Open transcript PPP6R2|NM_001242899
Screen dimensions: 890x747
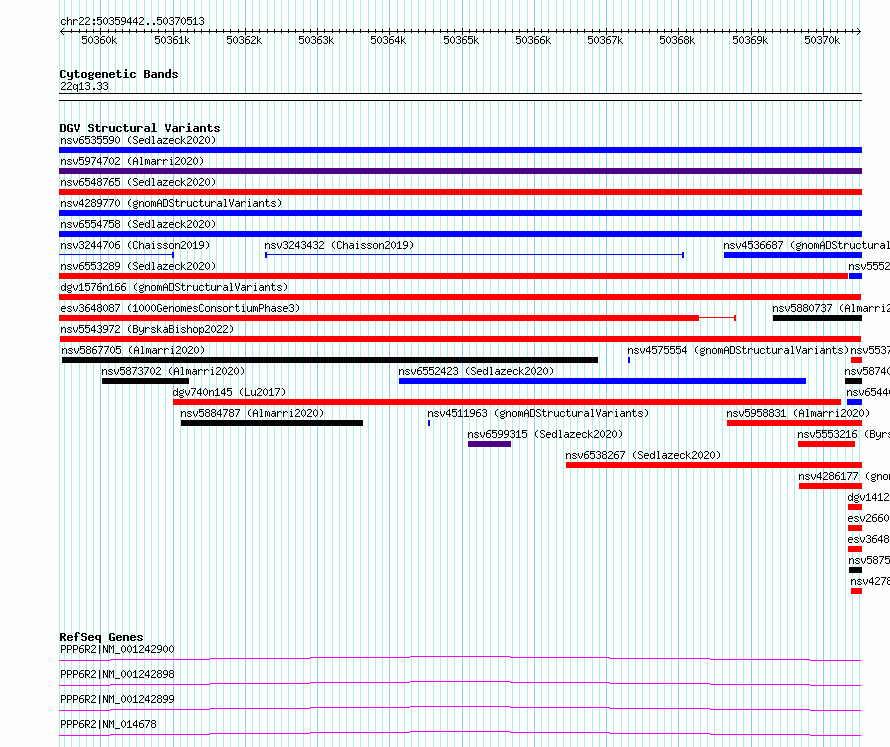117,699
